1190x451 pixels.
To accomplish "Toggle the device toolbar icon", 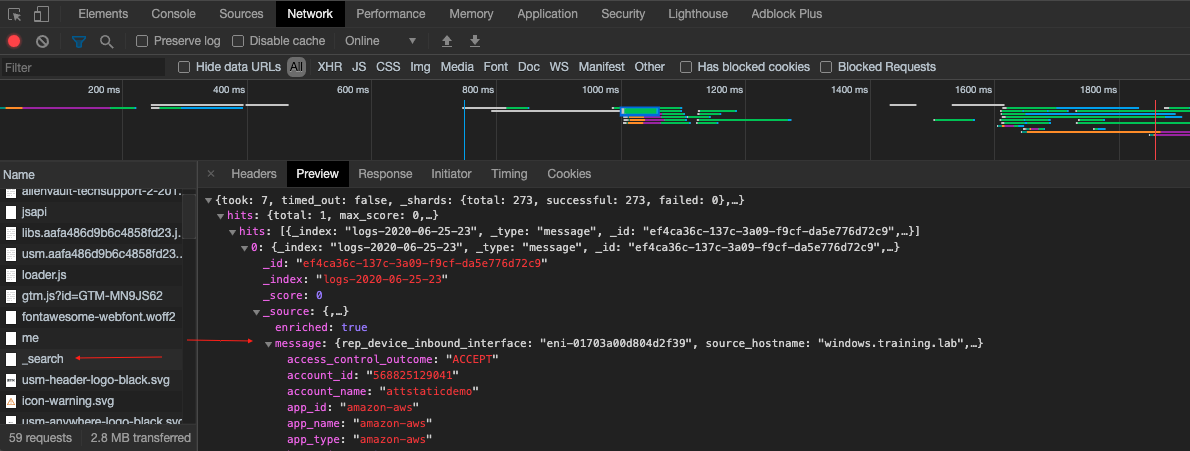I will point(42,14).
